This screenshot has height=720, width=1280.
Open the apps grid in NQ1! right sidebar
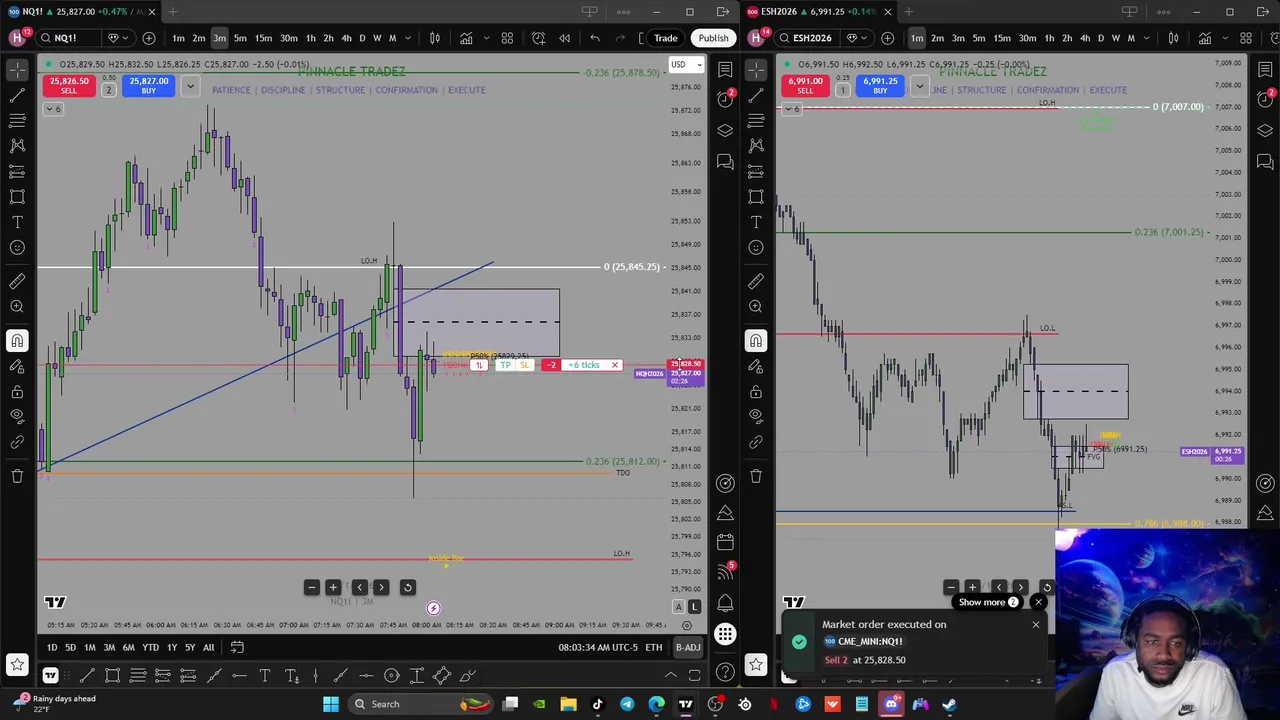[725, 635]
